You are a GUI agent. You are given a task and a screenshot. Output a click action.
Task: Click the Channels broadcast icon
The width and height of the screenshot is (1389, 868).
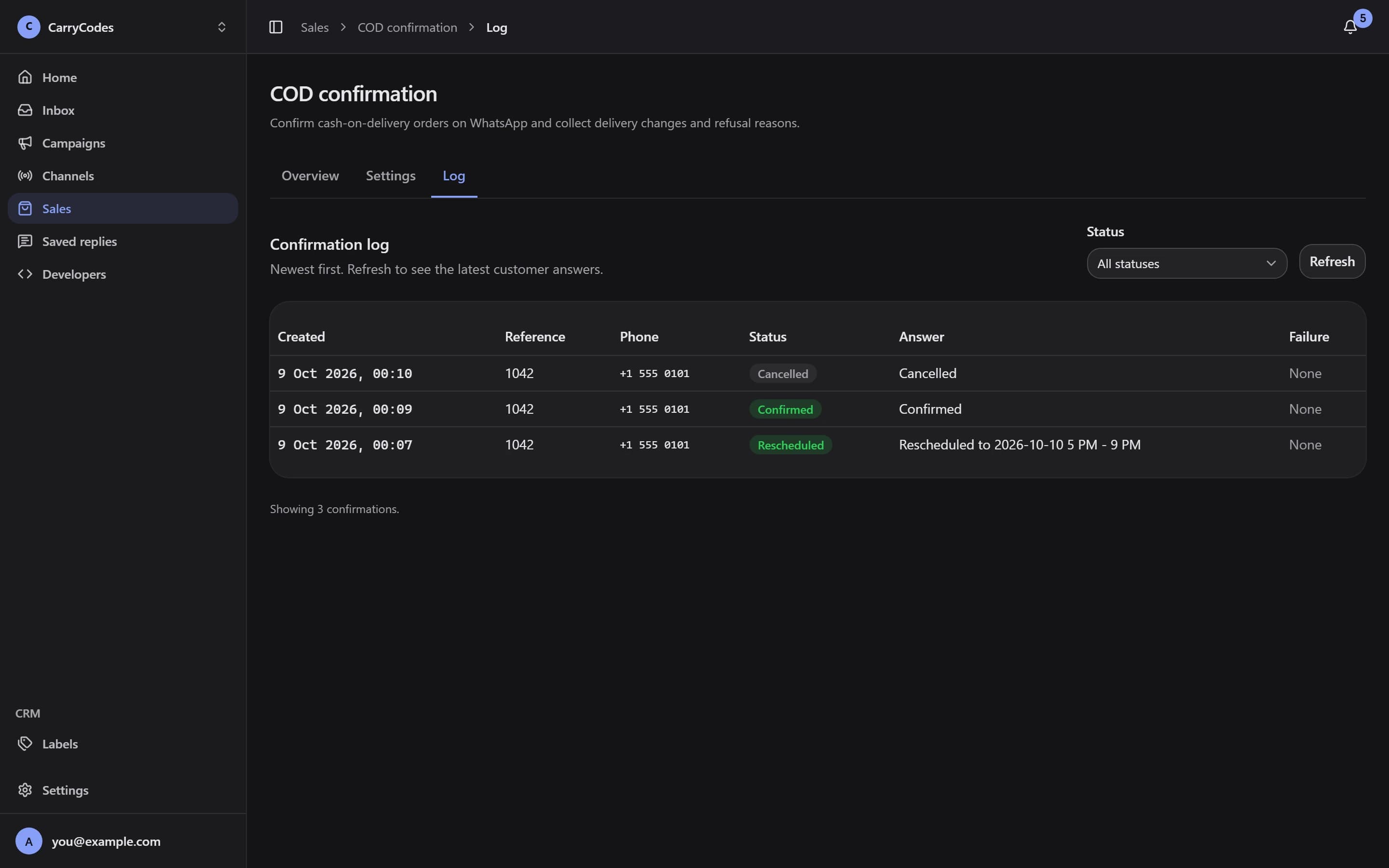[25, 175]
